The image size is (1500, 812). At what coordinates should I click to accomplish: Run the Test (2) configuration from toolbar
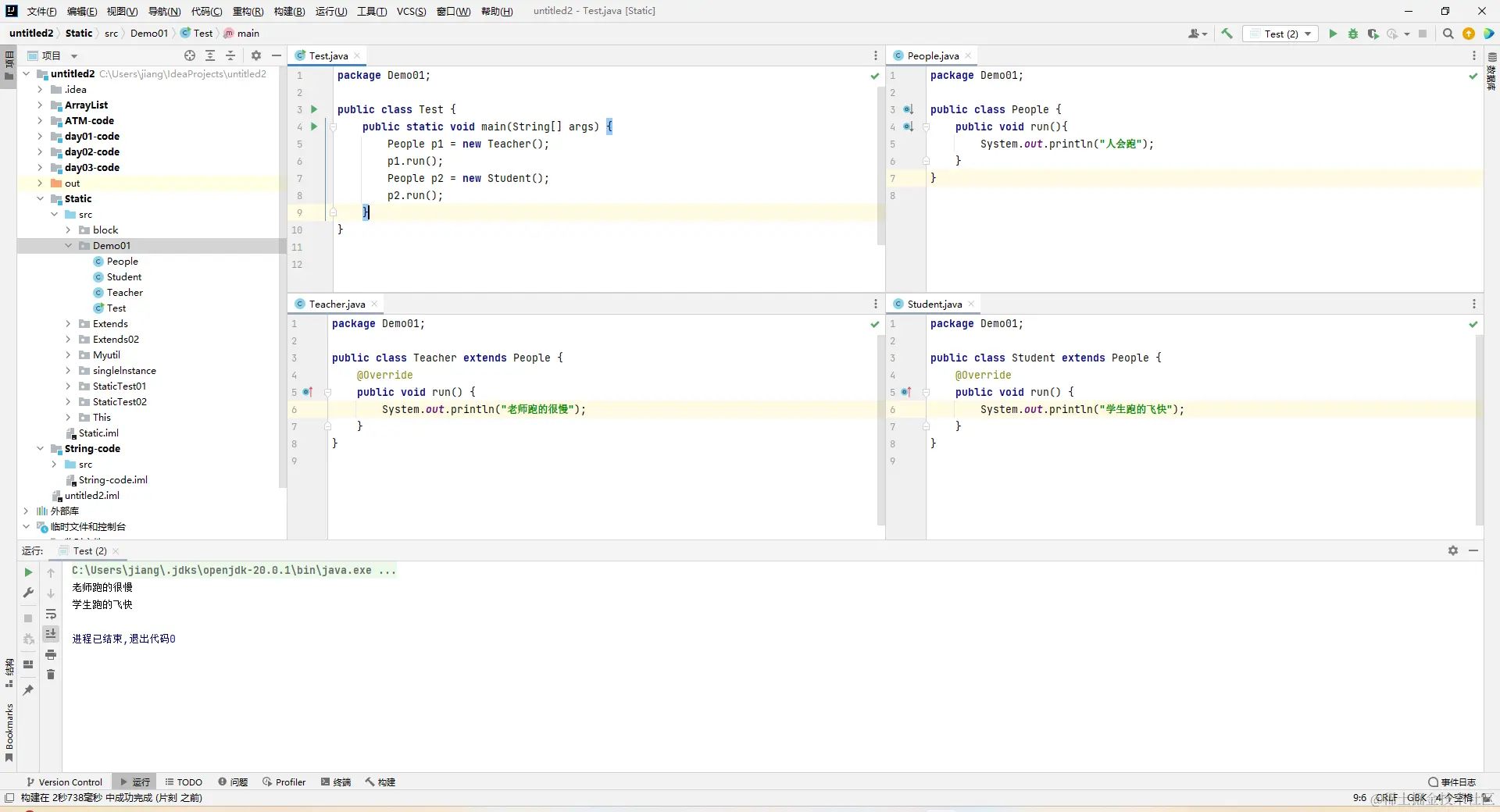pyautogui.click(x=1333, y=34)
